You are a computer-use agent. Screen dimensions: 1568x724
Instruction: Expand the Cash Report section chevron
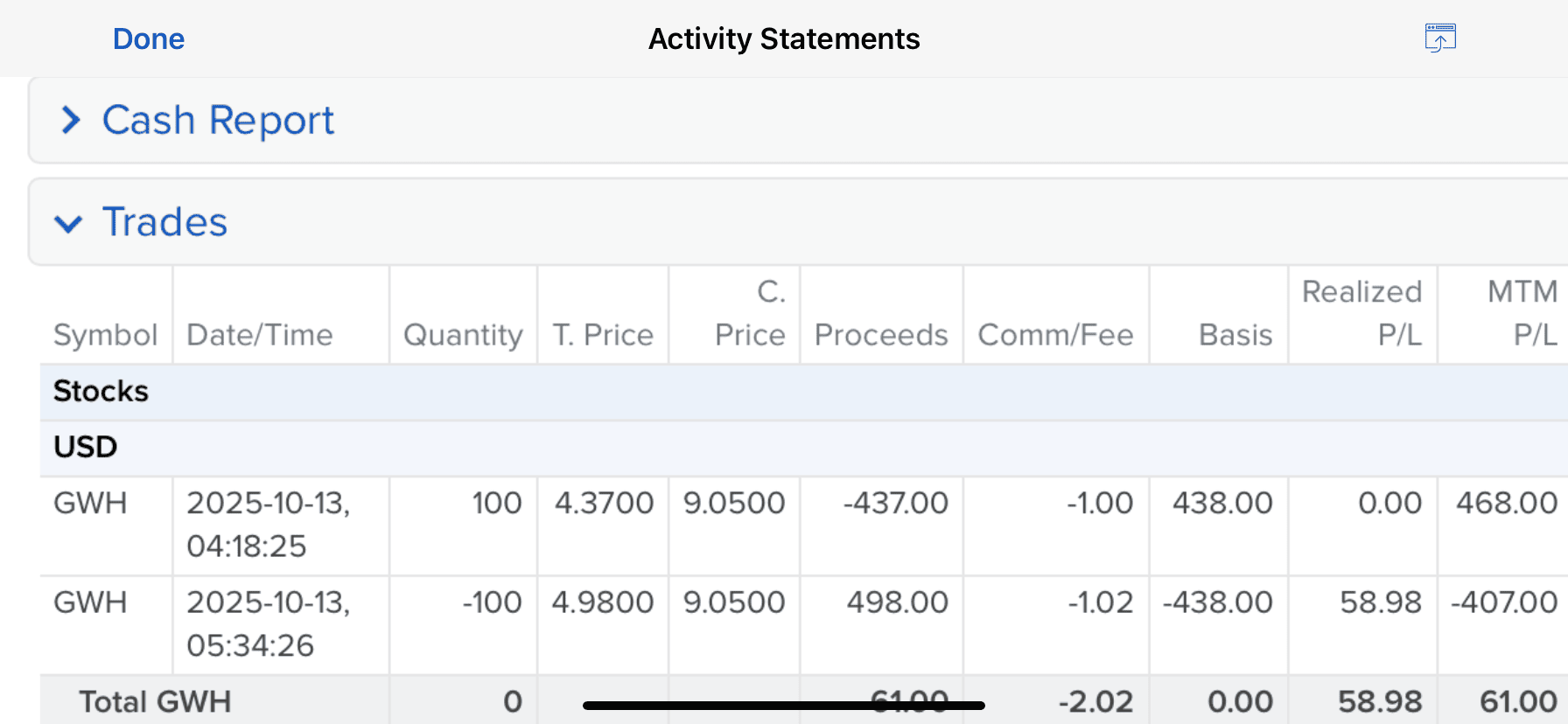71,121
